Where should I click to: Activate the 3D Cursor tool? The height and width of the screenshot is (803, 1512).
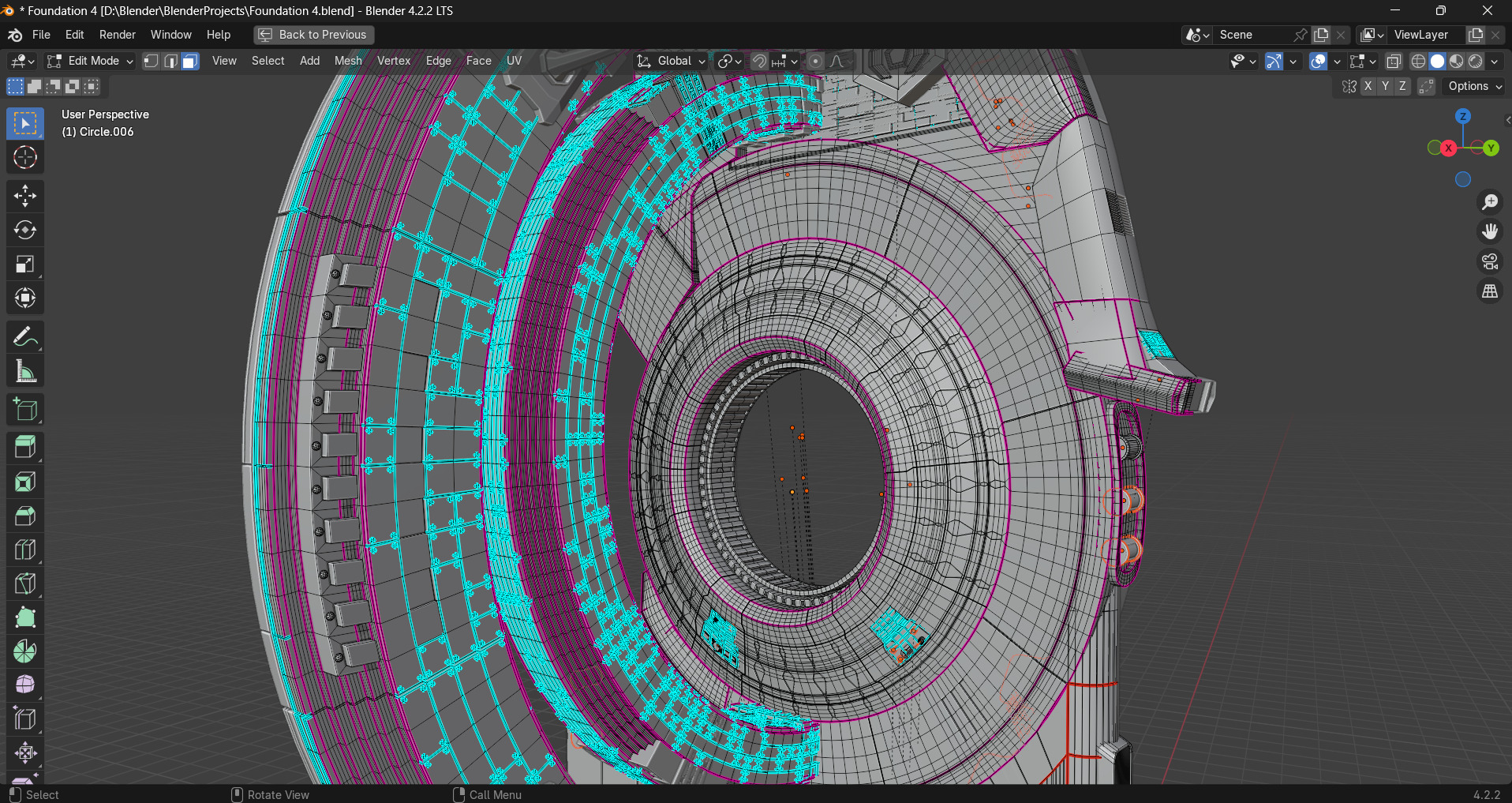(25, 158)
